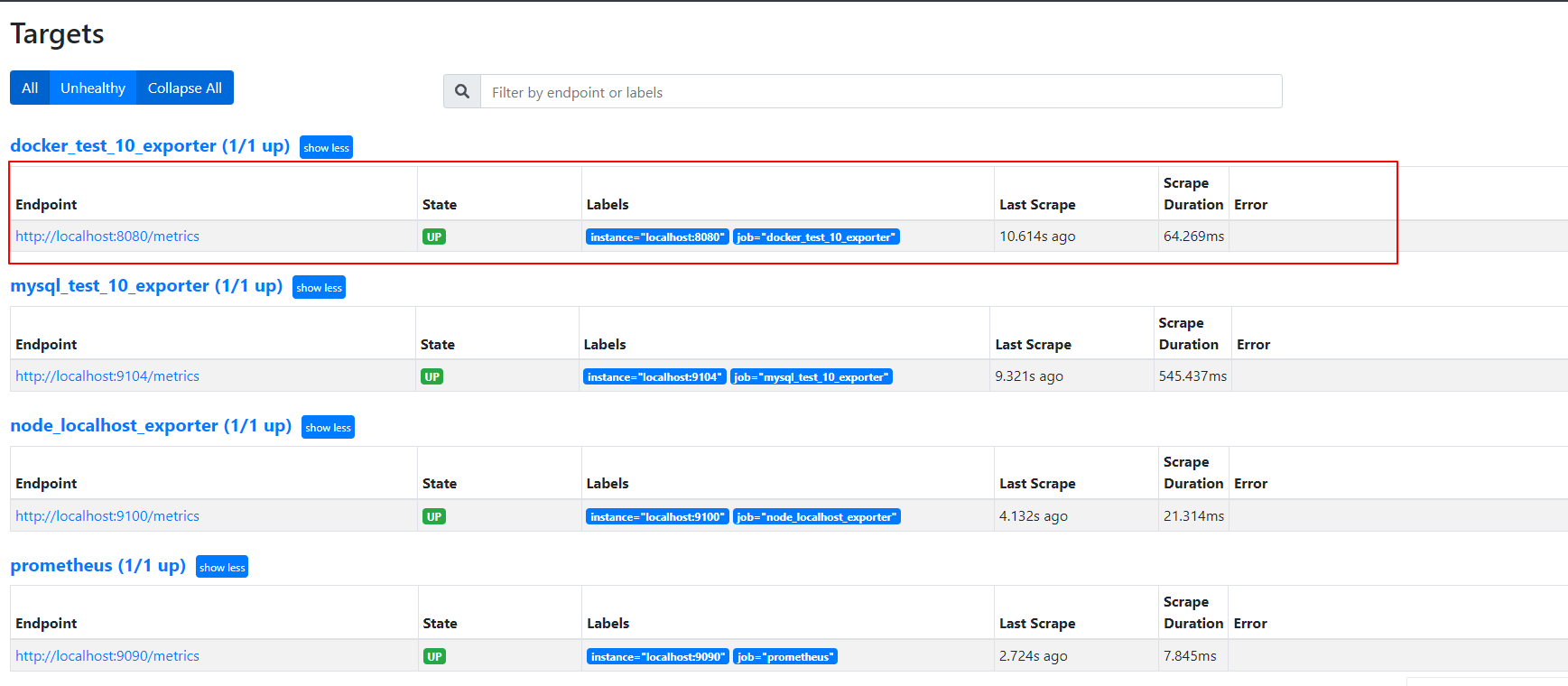Click the job="mysql_test_10_exporter" label
1568x686 pixels.
click(812, 376)
